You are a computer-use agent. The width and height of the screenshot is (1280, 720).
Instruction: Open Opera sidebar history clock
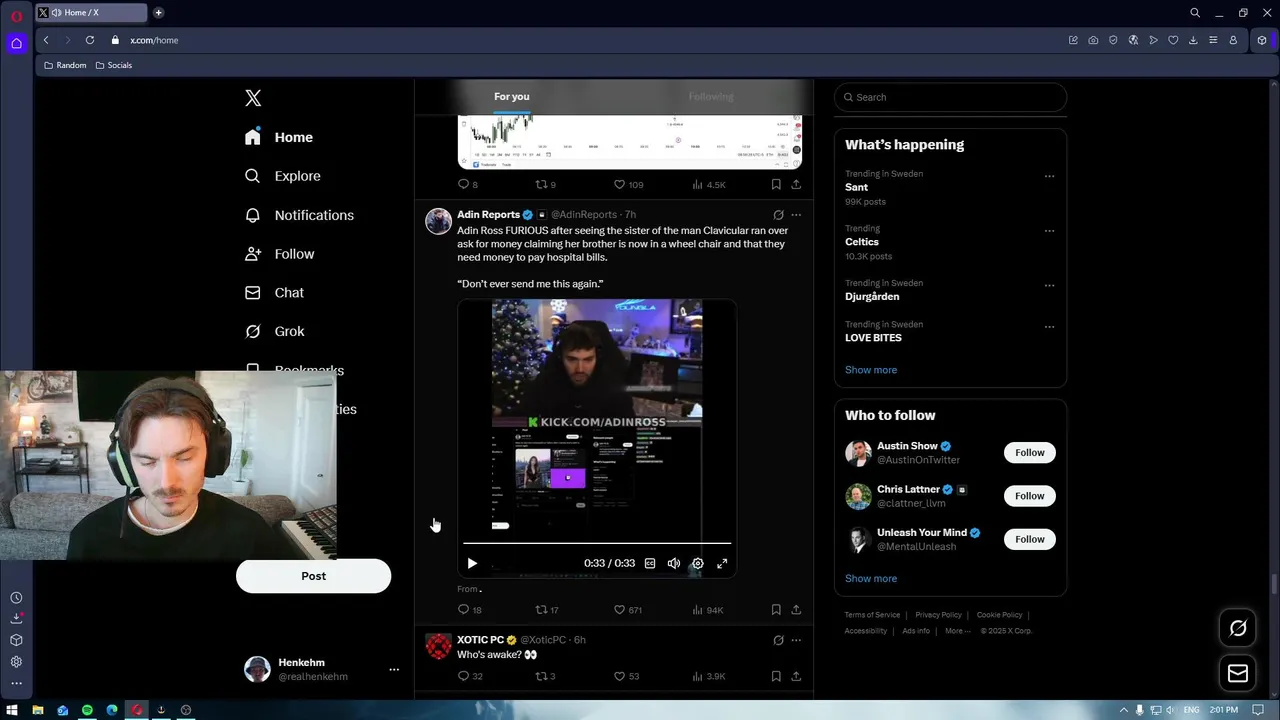coord(16,598)
